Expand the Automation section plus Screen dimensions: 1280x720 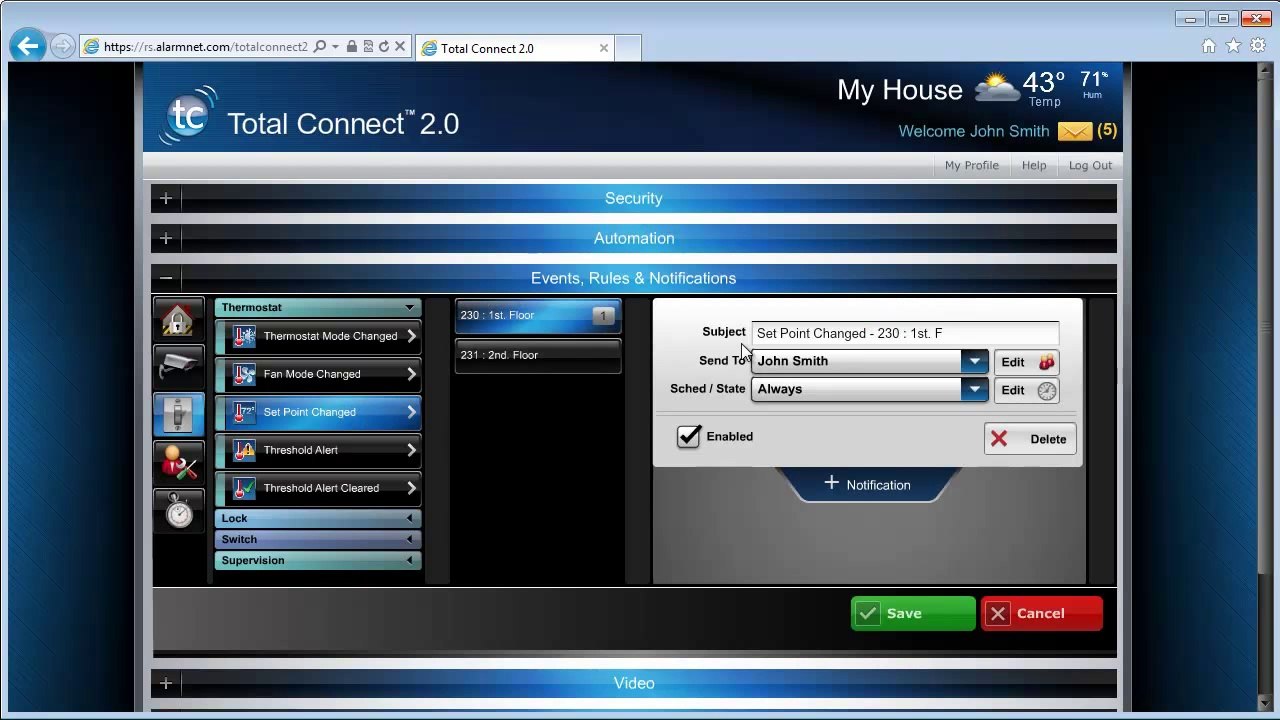click(166, 238)
